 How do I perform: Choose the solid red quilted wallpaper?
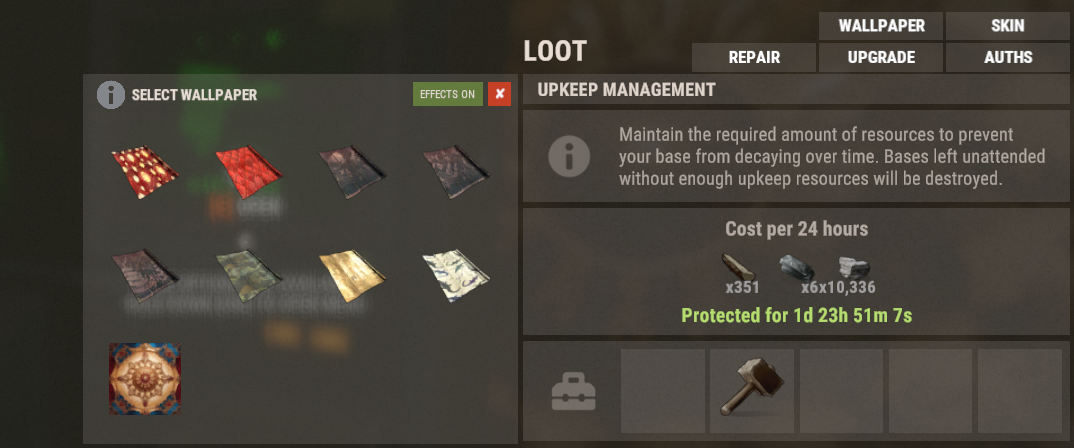coord(249,171)
